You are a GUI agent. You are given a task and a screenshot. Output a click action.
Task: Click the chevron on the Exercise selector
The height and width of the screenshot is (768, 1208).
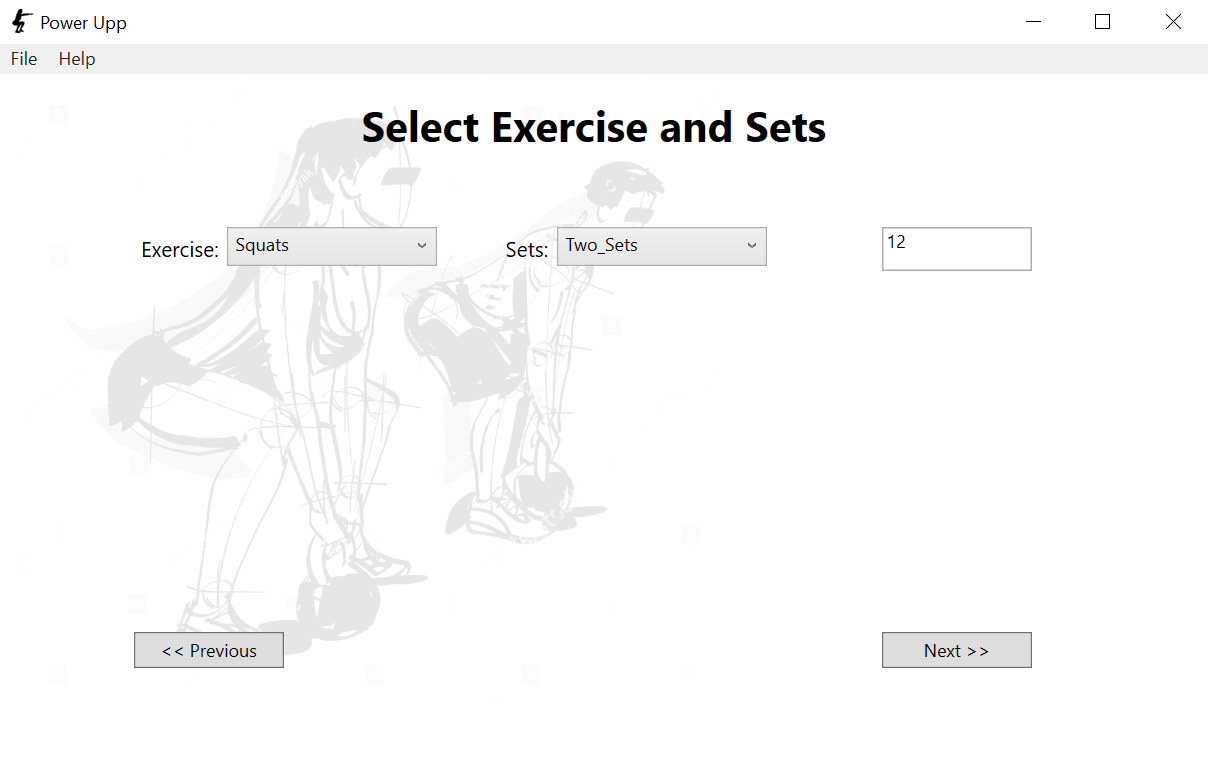click(424, 246)
